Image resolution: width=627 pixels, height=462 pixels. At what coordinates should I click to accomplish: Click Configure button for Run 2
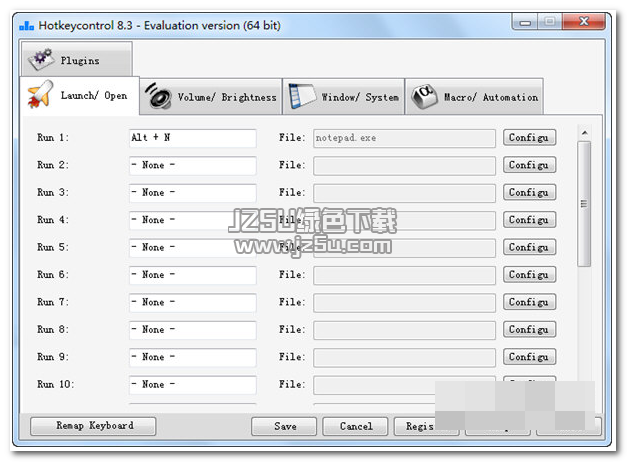pyautogui.click(x=529, y=165)
